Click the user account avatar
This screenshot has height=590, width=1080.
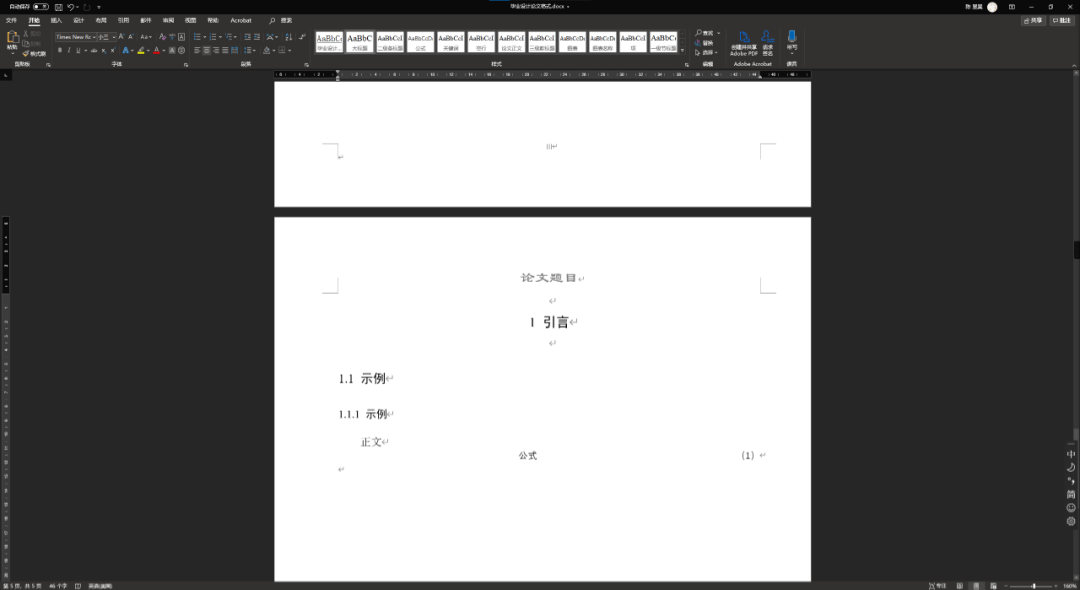pyautogui.click(x=992, y=7)
